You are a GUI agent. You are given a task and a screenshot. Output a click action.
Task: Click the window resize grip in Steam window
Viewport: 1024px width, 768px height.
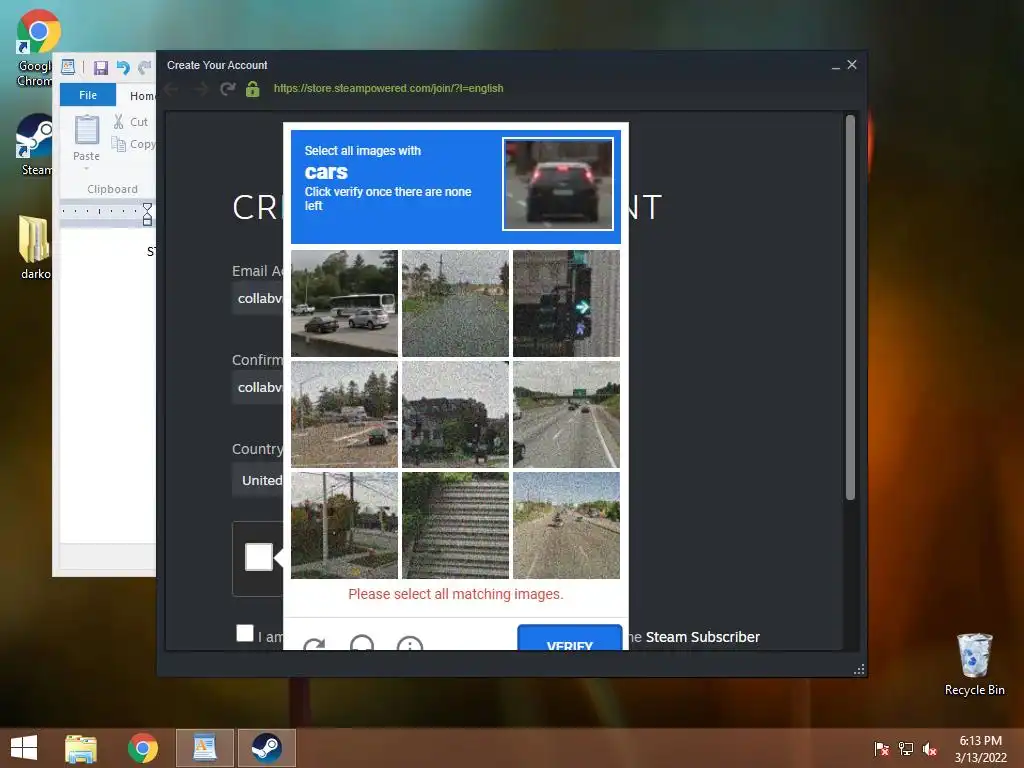pyautogui.click(x=859, y=669)
